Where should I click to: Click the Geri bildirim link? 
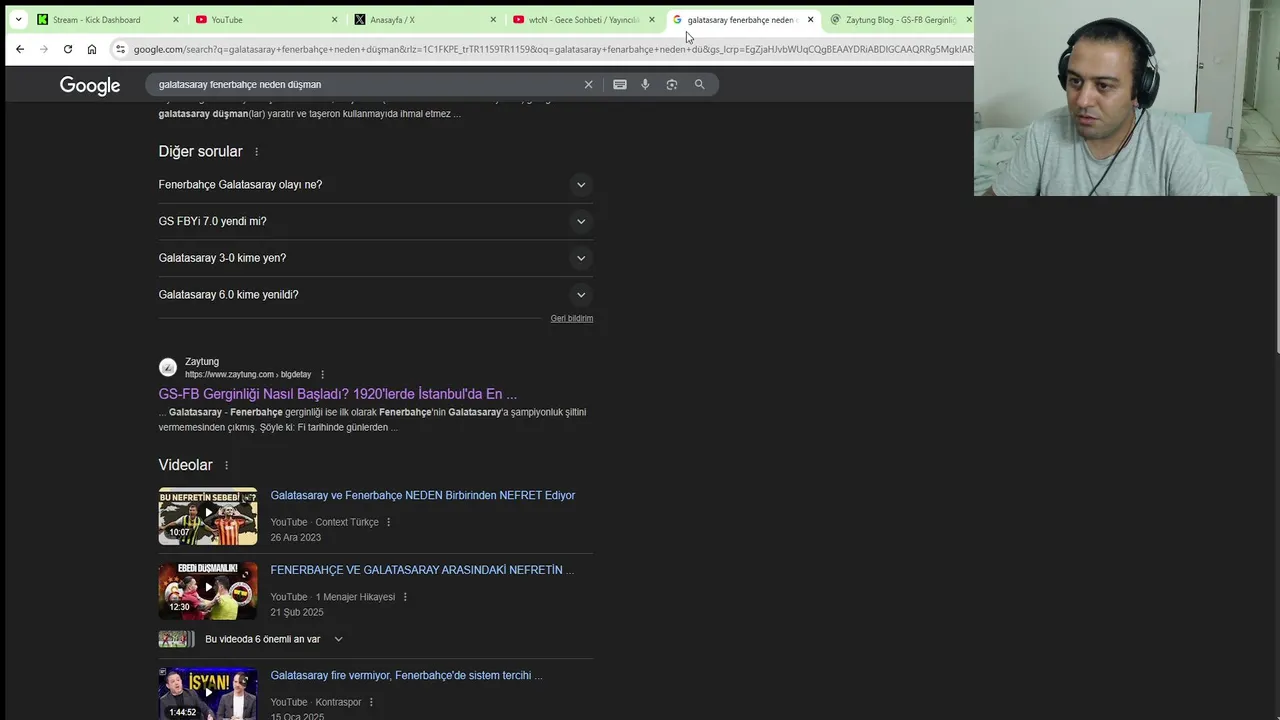pyautogui.click(x=571, y=318)
